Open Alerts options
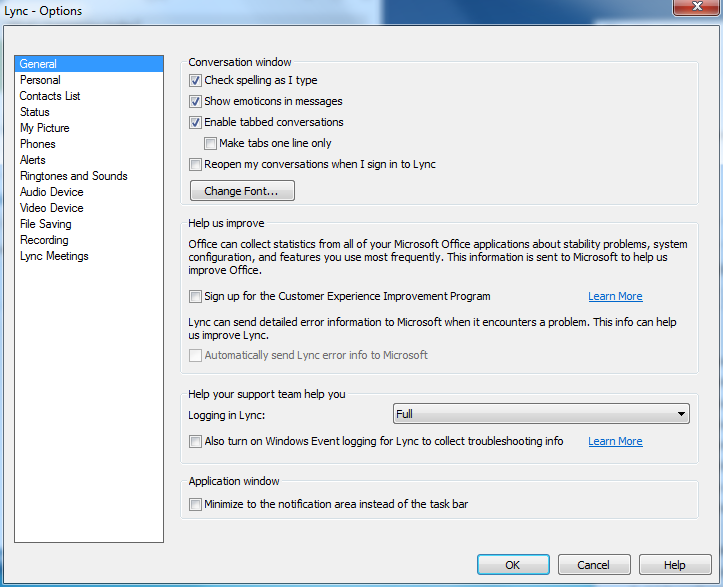Viewport: 723px width, 587px height. (89, 160)
